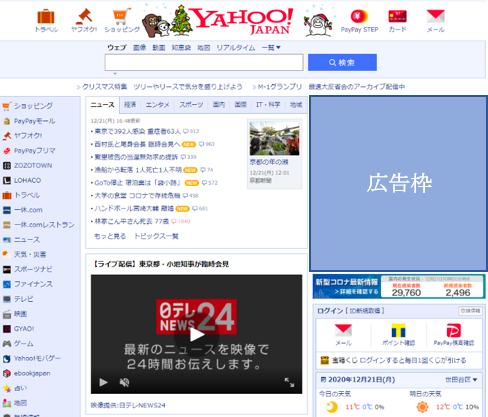Viewport: 488px width, 417px height.
Task: Open ニュース in left sidebar
Action: pyautogui.click(x=27, y=240)
